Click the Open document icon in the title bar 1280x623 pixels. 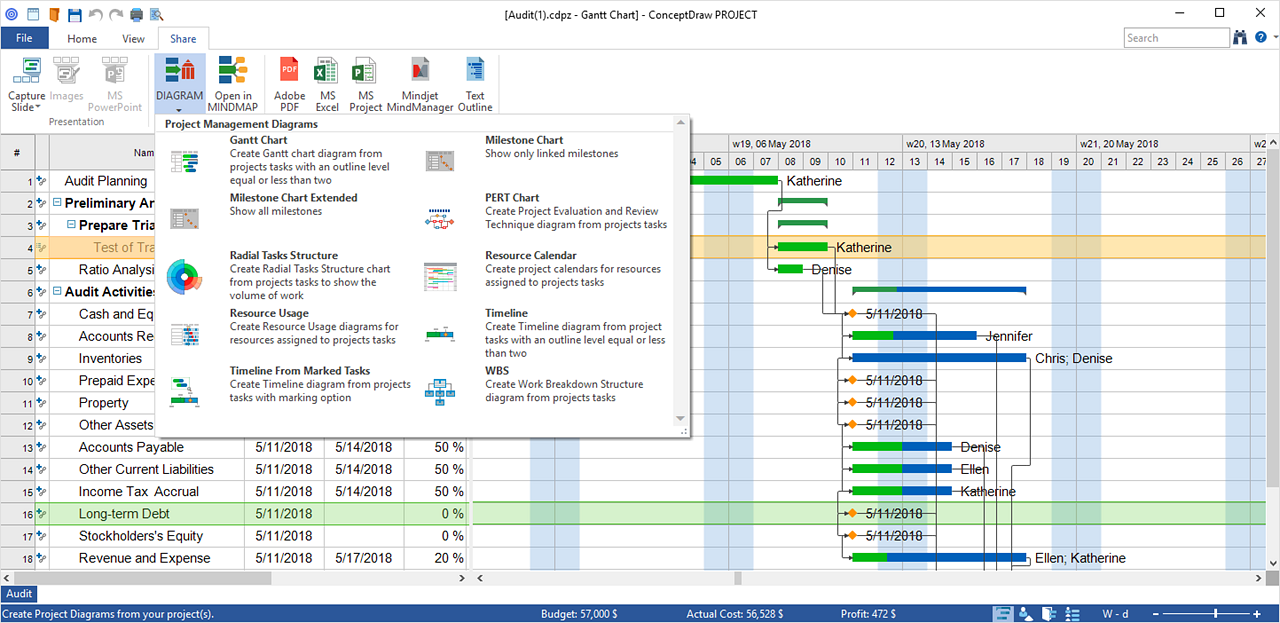54,14
